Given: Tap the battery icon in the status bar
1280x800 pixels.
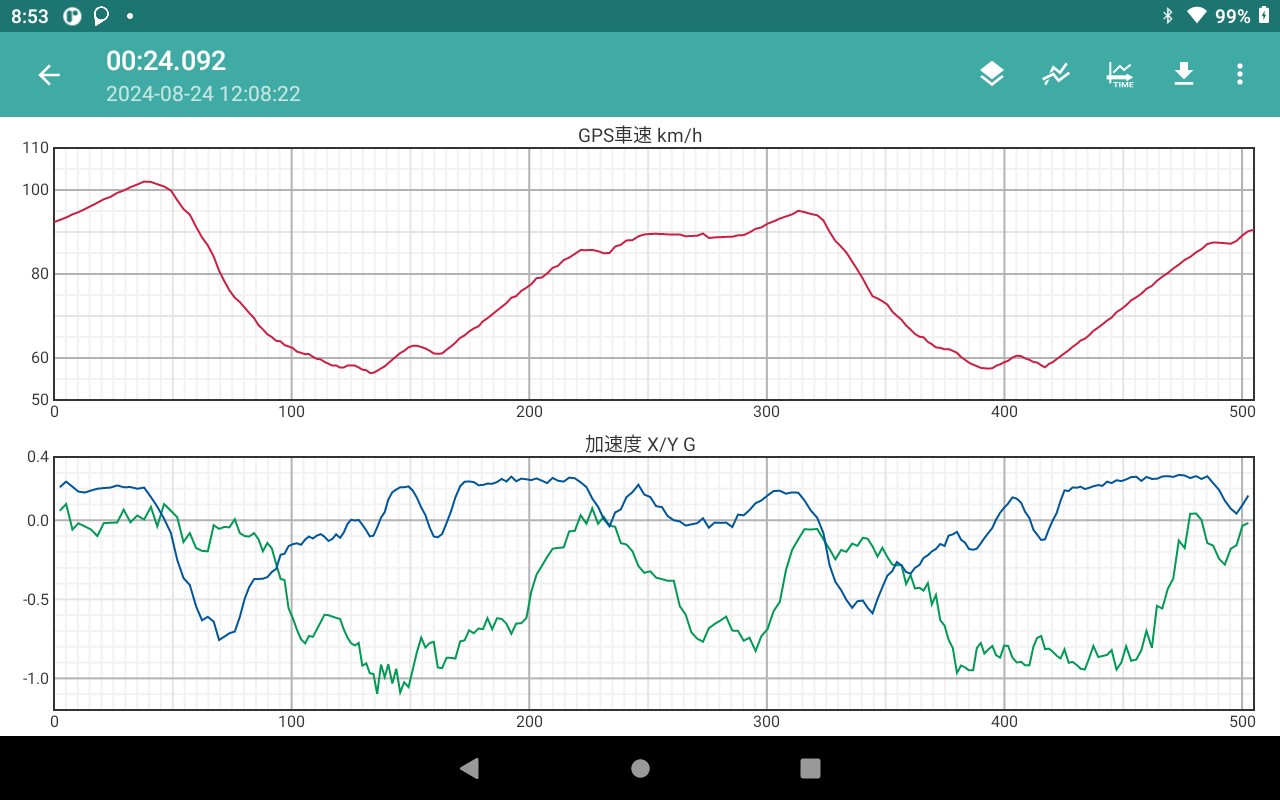Looking at the screenshot, I should click(x=1264, y=16).
